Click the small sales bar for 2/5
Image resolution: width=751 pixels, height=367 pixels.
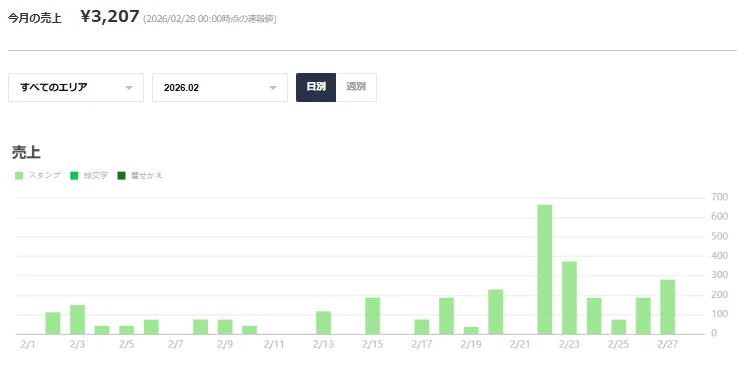pyautogui.click(x=126, y=330)
